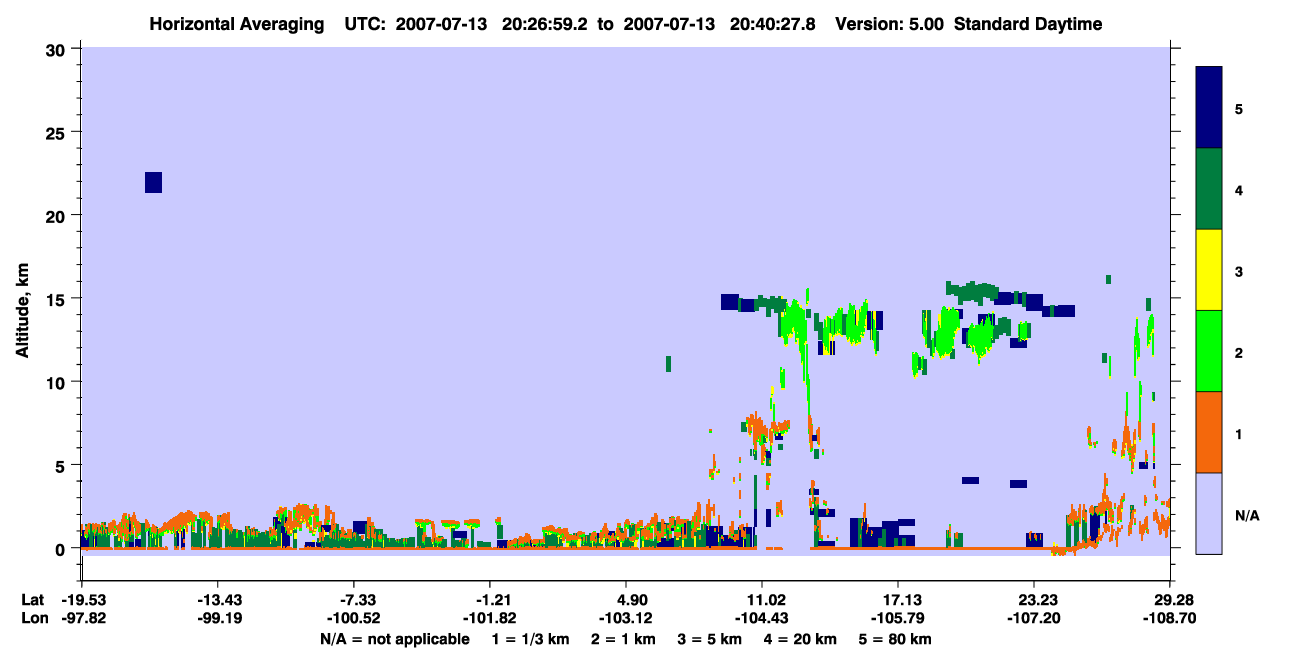The width and height of the screenshot is (1300, 667).
Task: Click longitude value -108.70
Action: 1171,618
